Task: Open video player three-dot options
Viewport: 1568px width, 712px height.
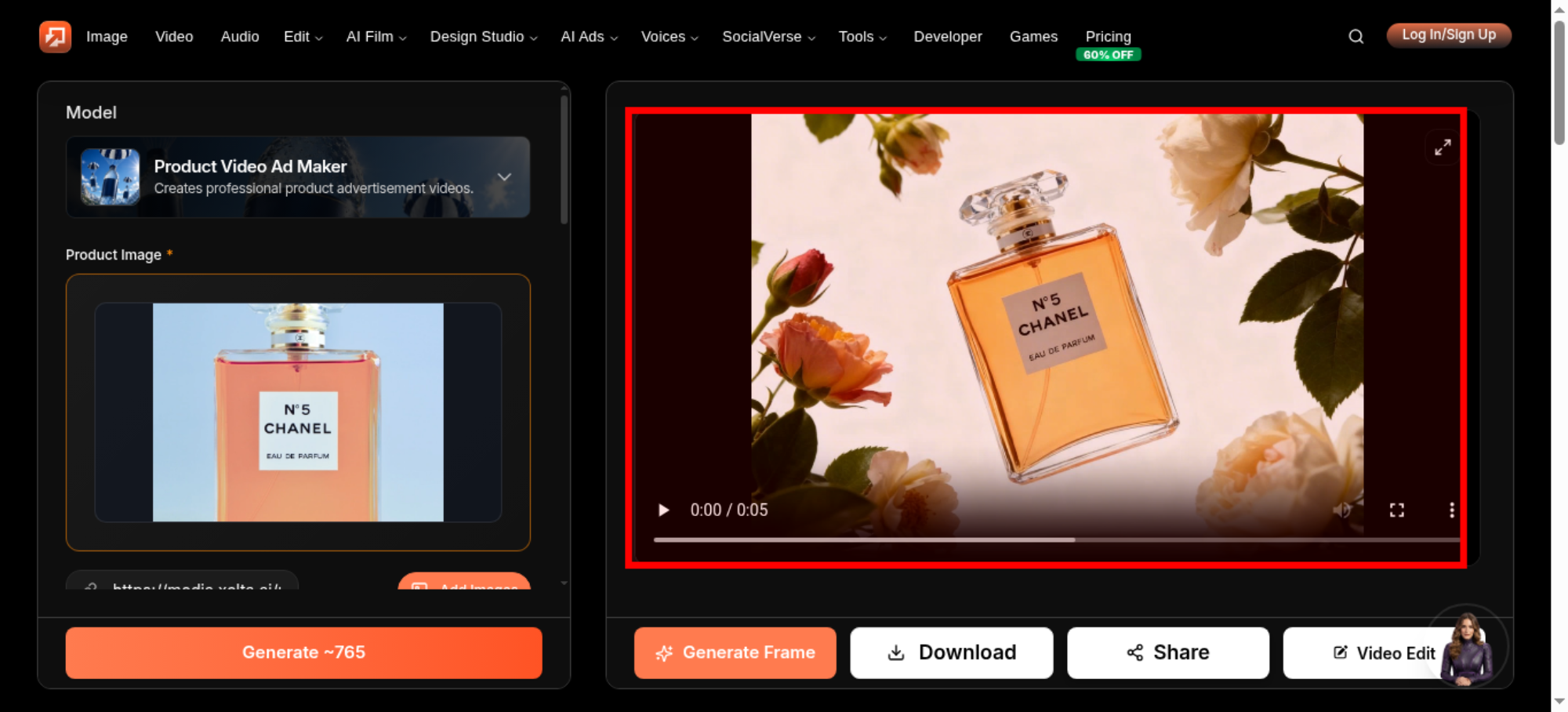Action: click(x=1452, y=510)
